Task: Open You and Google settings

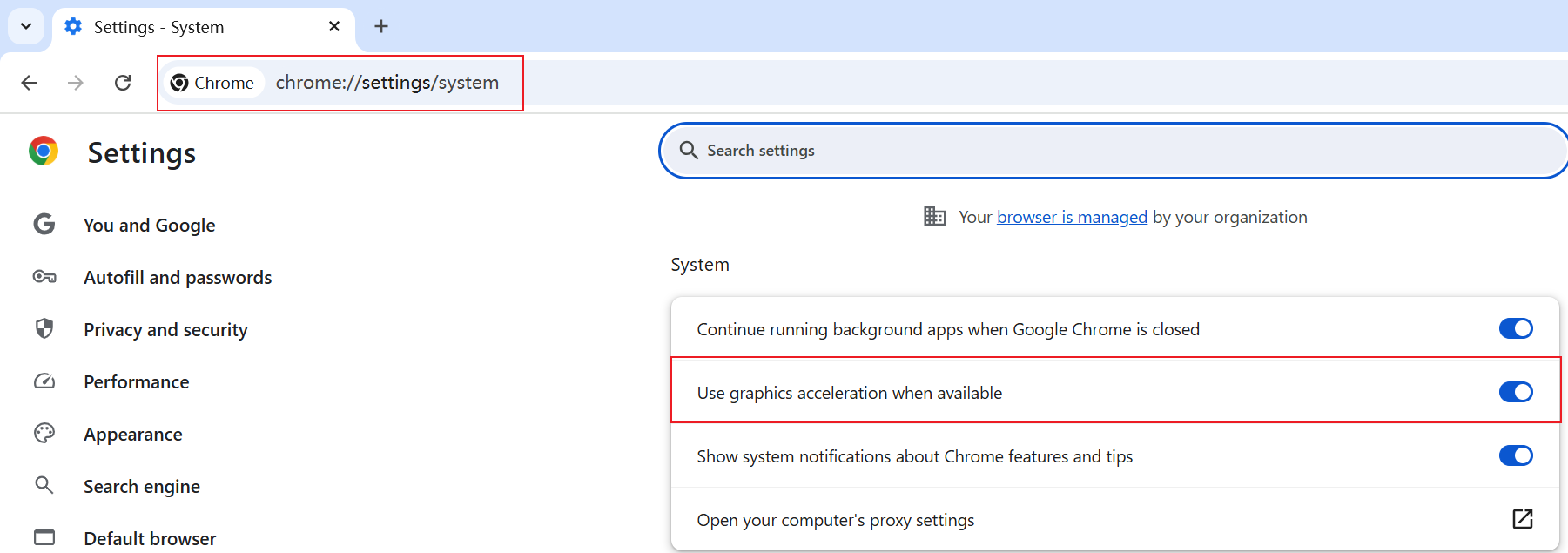Action: [x=149, y=226]
